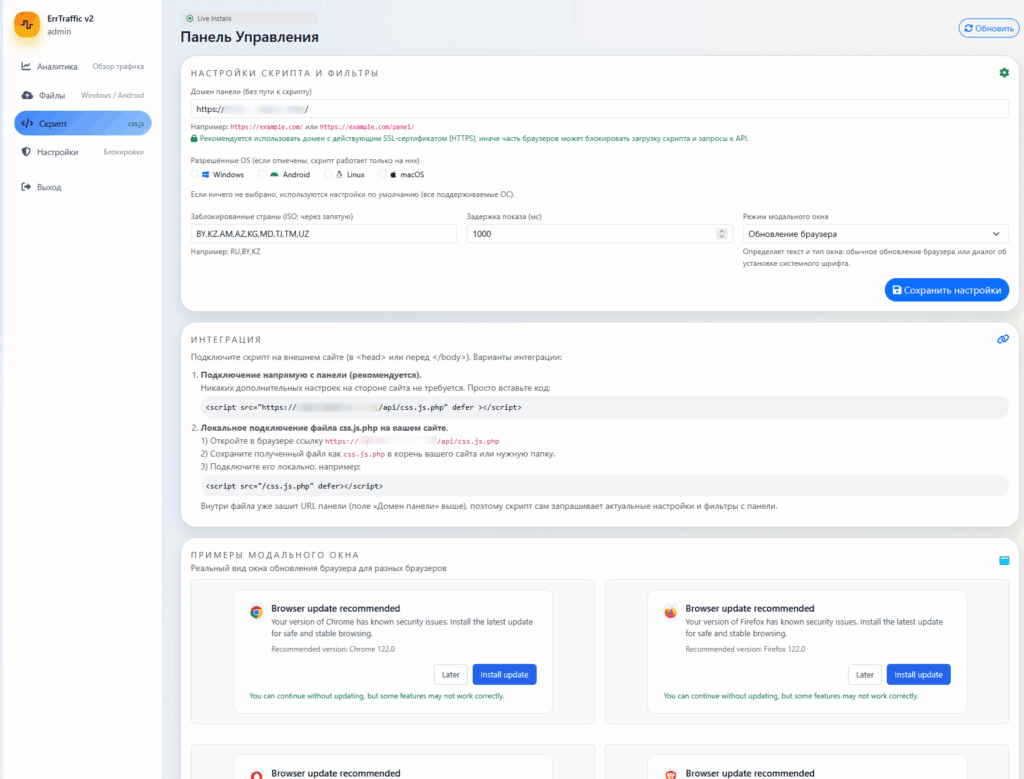Image resolution: width=1024 pixels, height=779 pixels.
Task: Click the link icon in the Интеграция section
Action: click(x=1003, y=339)
